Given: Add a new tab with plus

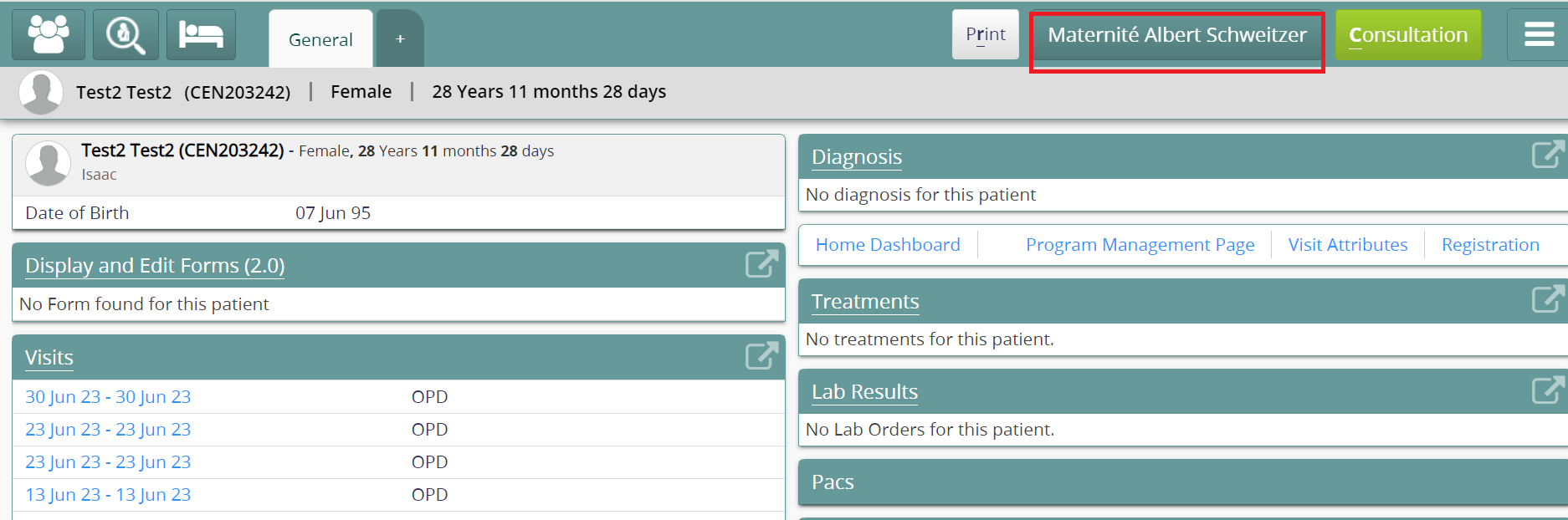Looking at the screenshot, I should click(x=400, y=39).
